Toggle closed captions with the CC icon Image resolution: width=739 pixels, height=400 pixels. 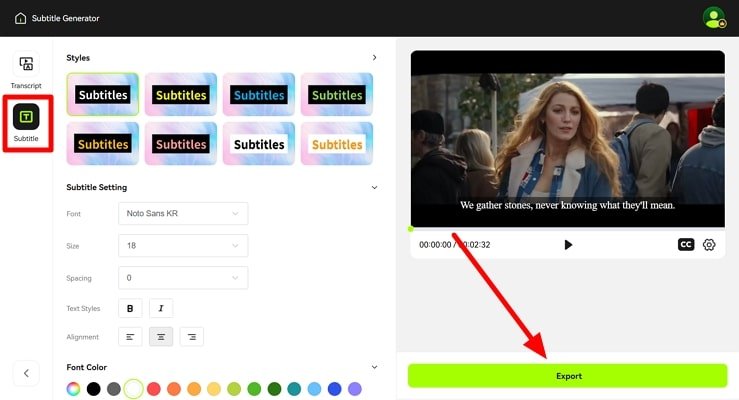(x=686, y=244)
